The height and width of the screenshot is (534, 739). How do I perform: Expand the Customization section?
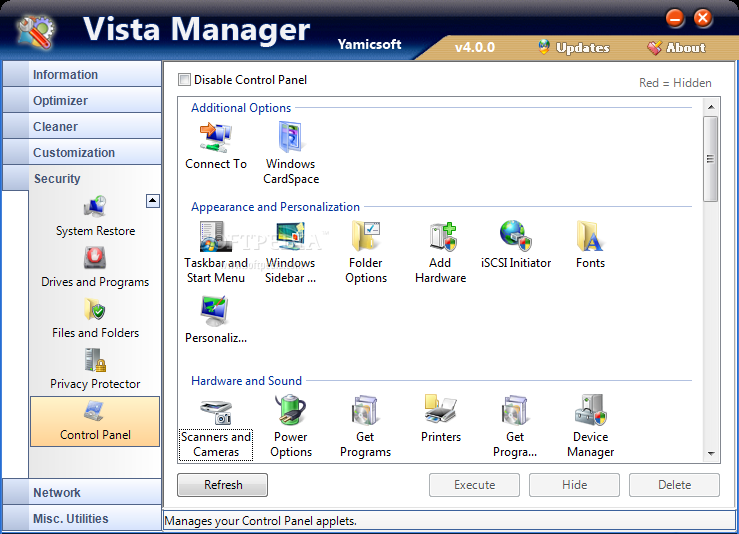click(82, 152)
